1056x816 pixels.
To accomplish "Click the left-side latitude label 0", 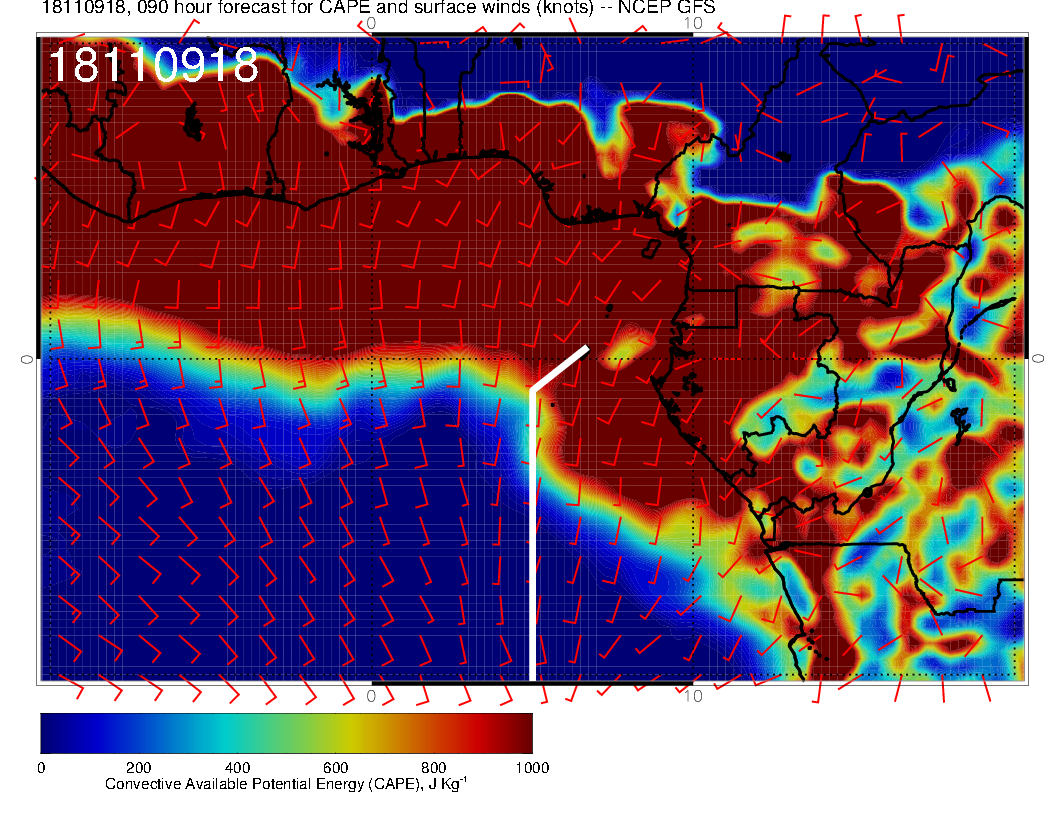I will [27, 358].
